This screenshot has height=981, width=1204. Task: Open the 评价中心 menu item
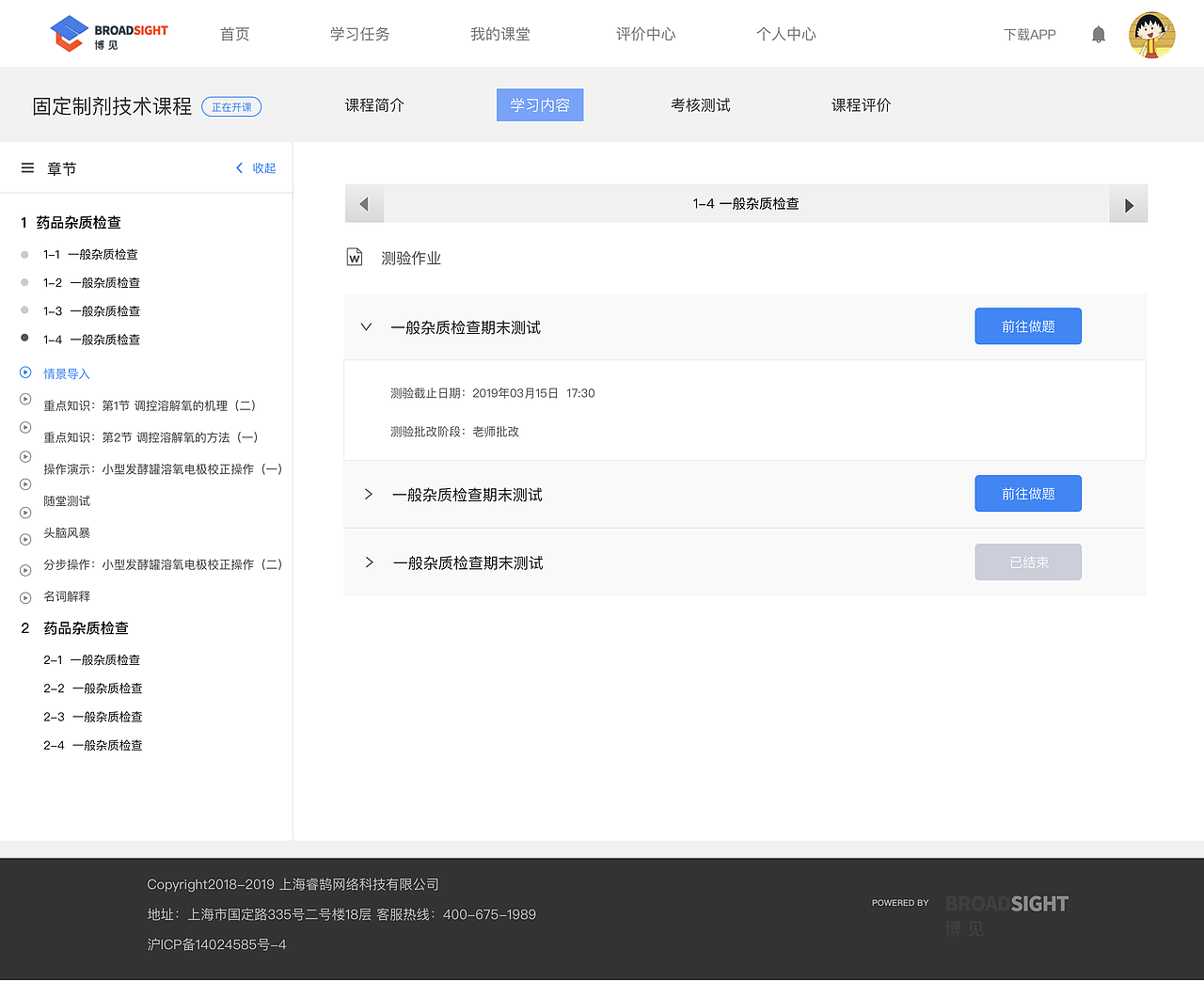click(645, 34)
